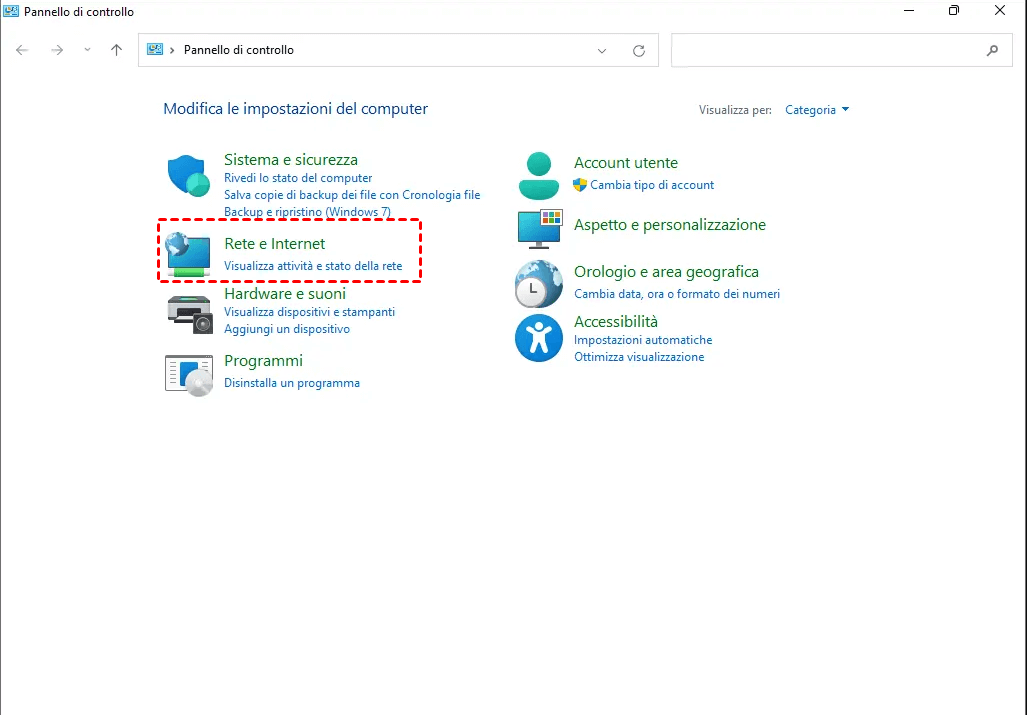The image size is (1027, 715).
Task: Open Aspetto e personalizzazione heading
Action: point(669,225)
